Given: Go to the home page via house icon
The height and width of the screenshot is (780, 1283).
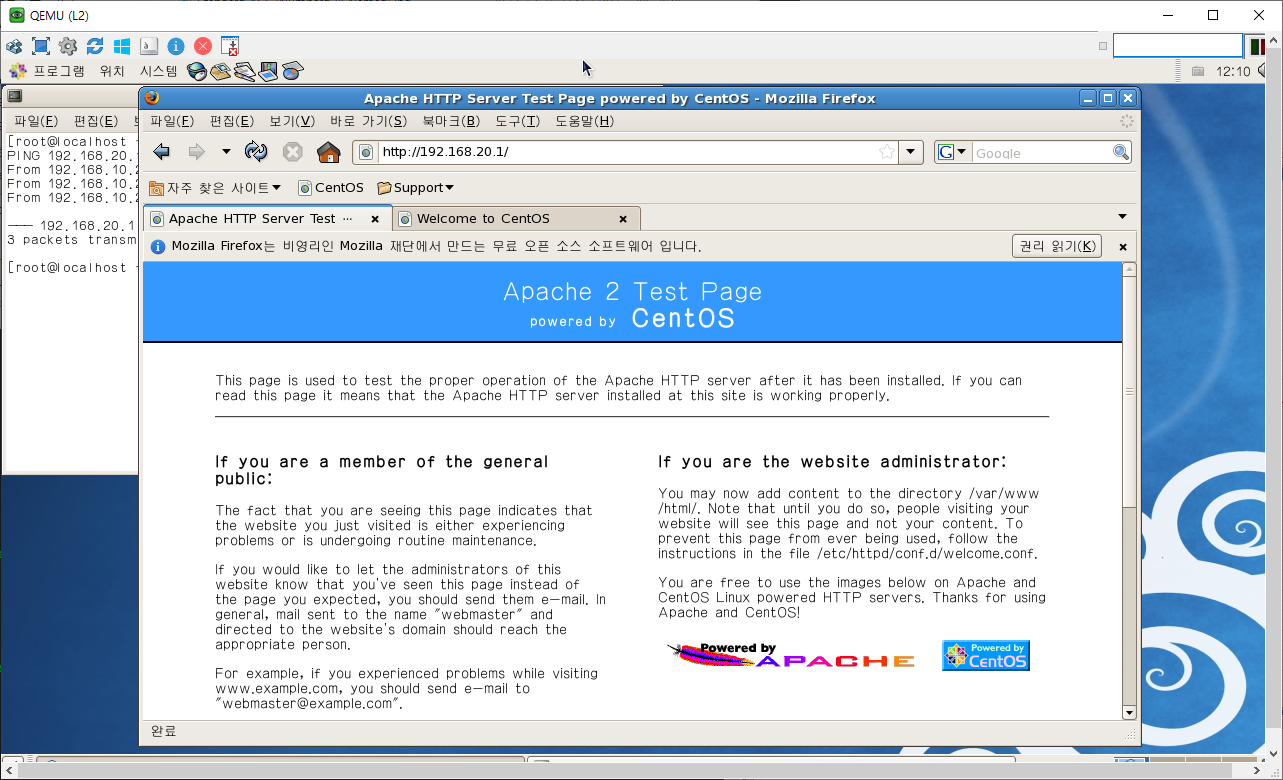Looking at the screenshot, I should pyautogui.click(x=328, y=152).
